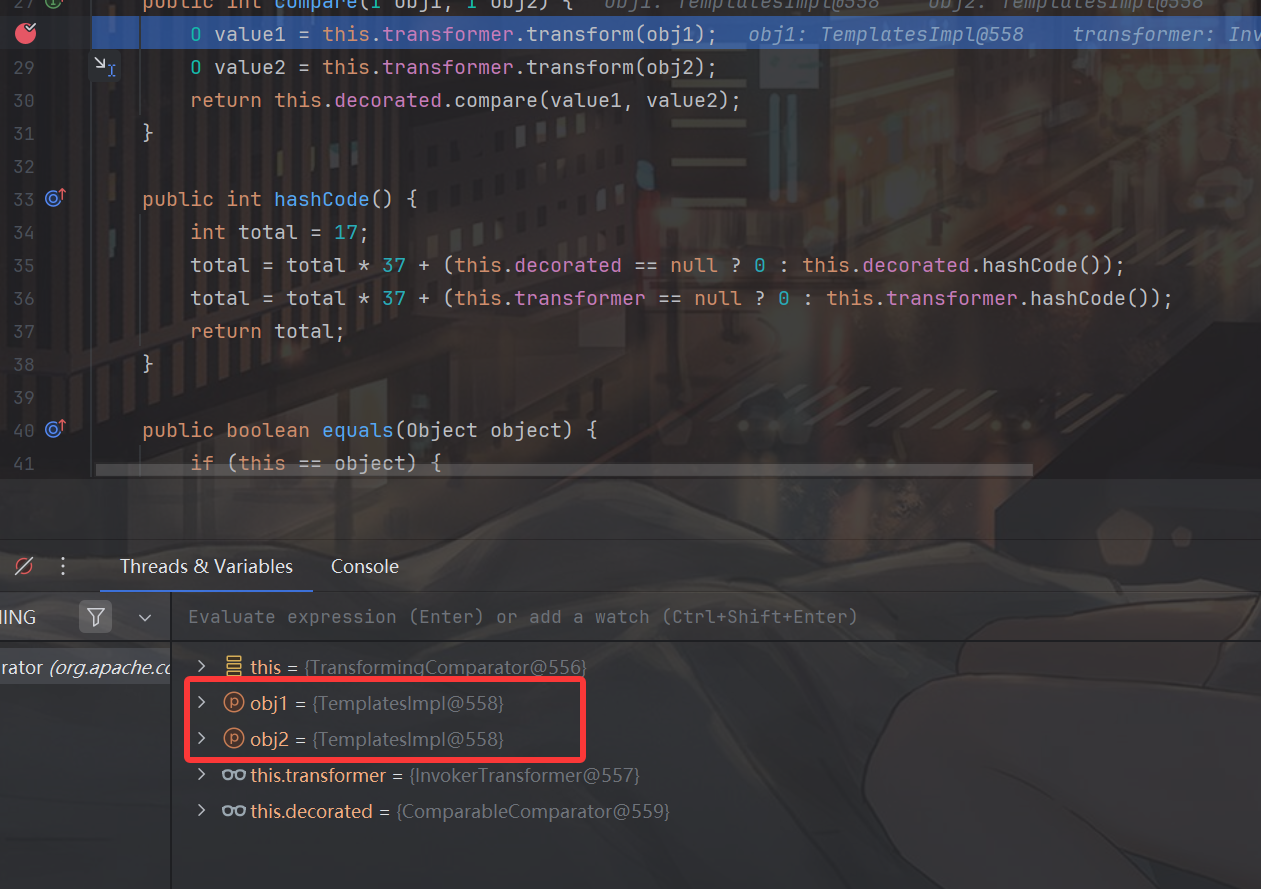Expand the this.decorated watch node
Image resolution: width=1261 pixels, height=889 pixels.
coord(201,811)
